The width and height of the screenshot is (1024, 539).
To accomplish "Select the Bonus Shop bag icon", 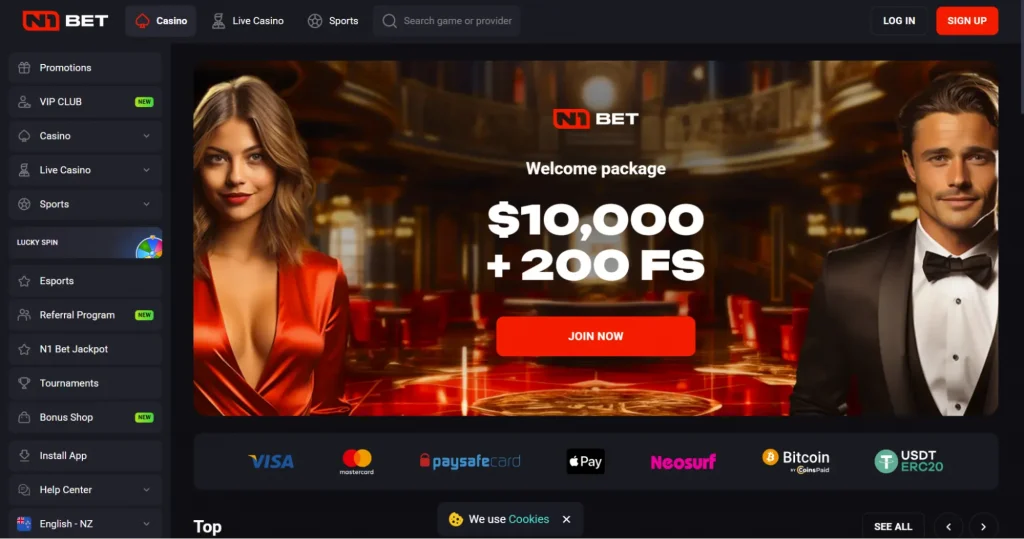I will (24, 417).
